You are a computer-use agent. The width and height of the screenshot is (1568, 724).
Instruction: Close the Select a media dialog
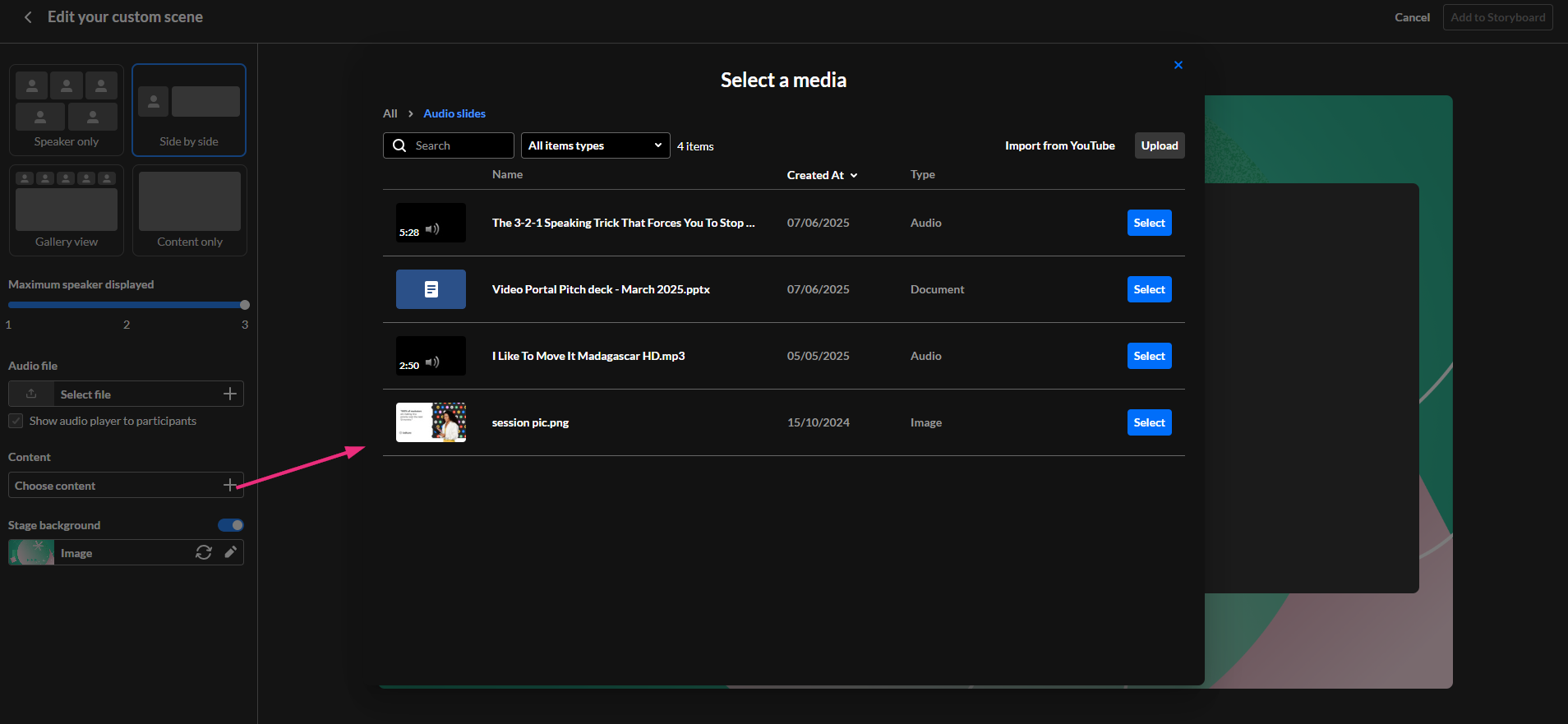[x=1178, y=65]
